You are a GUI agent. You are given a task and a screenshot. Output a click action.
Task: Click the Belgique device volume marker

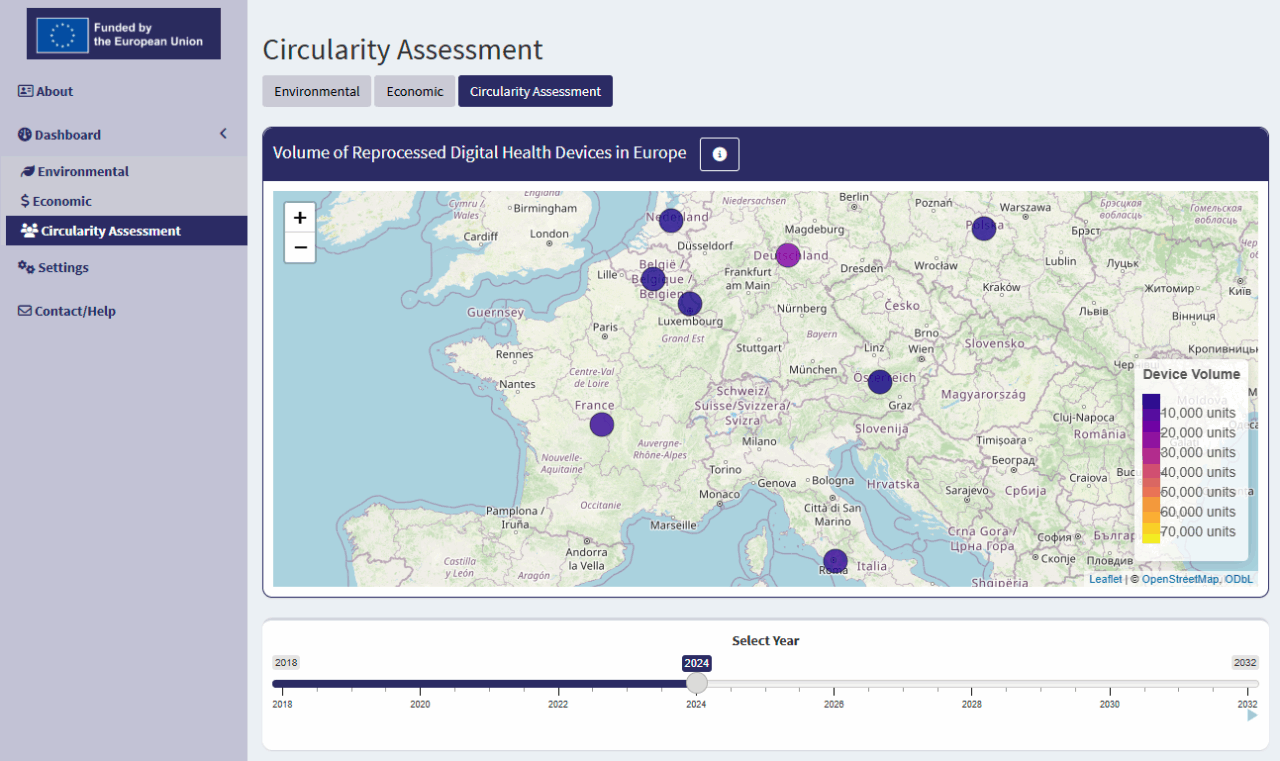click(653, 279)
